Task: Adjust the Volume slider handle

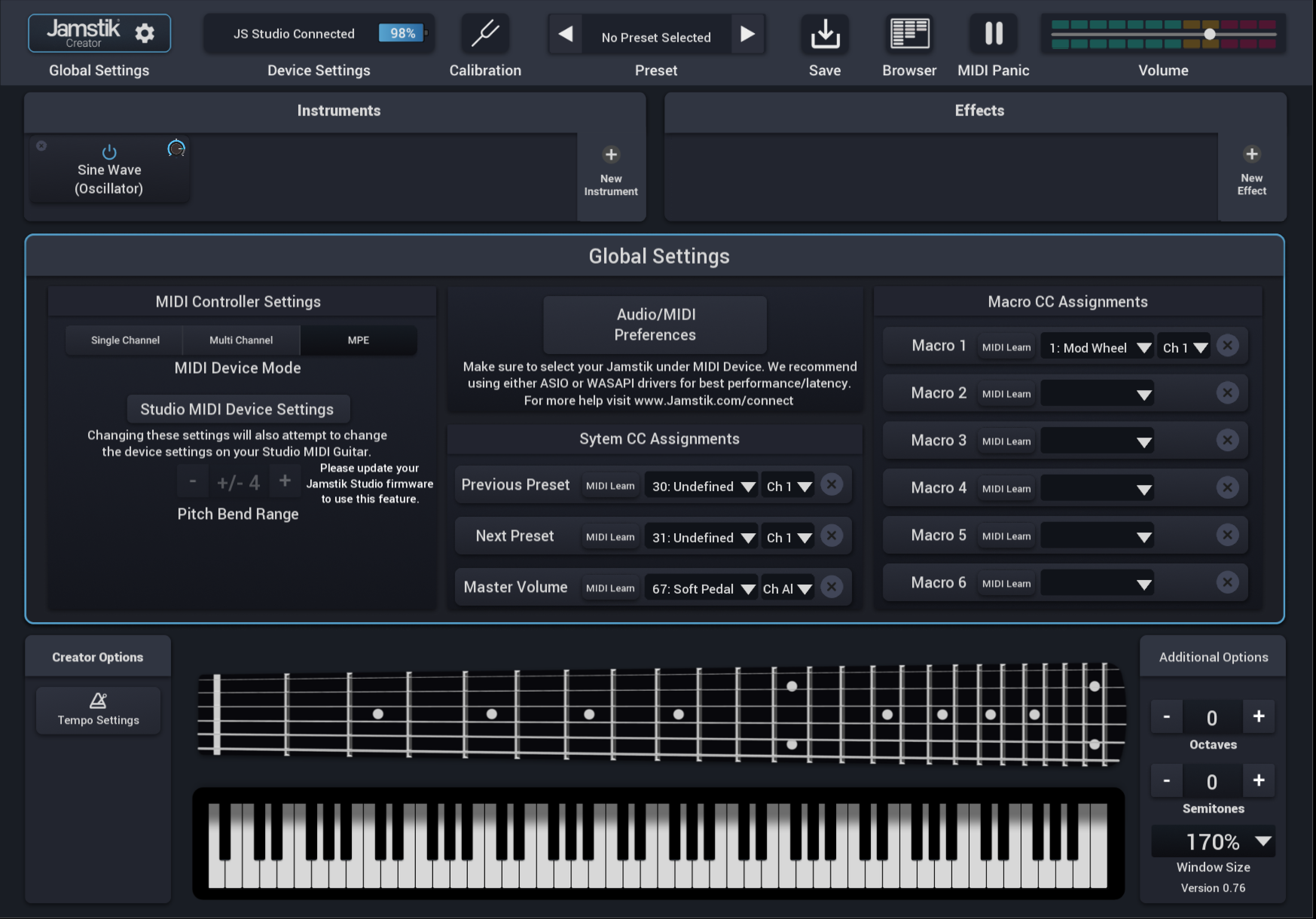Action: point(1209,34)
